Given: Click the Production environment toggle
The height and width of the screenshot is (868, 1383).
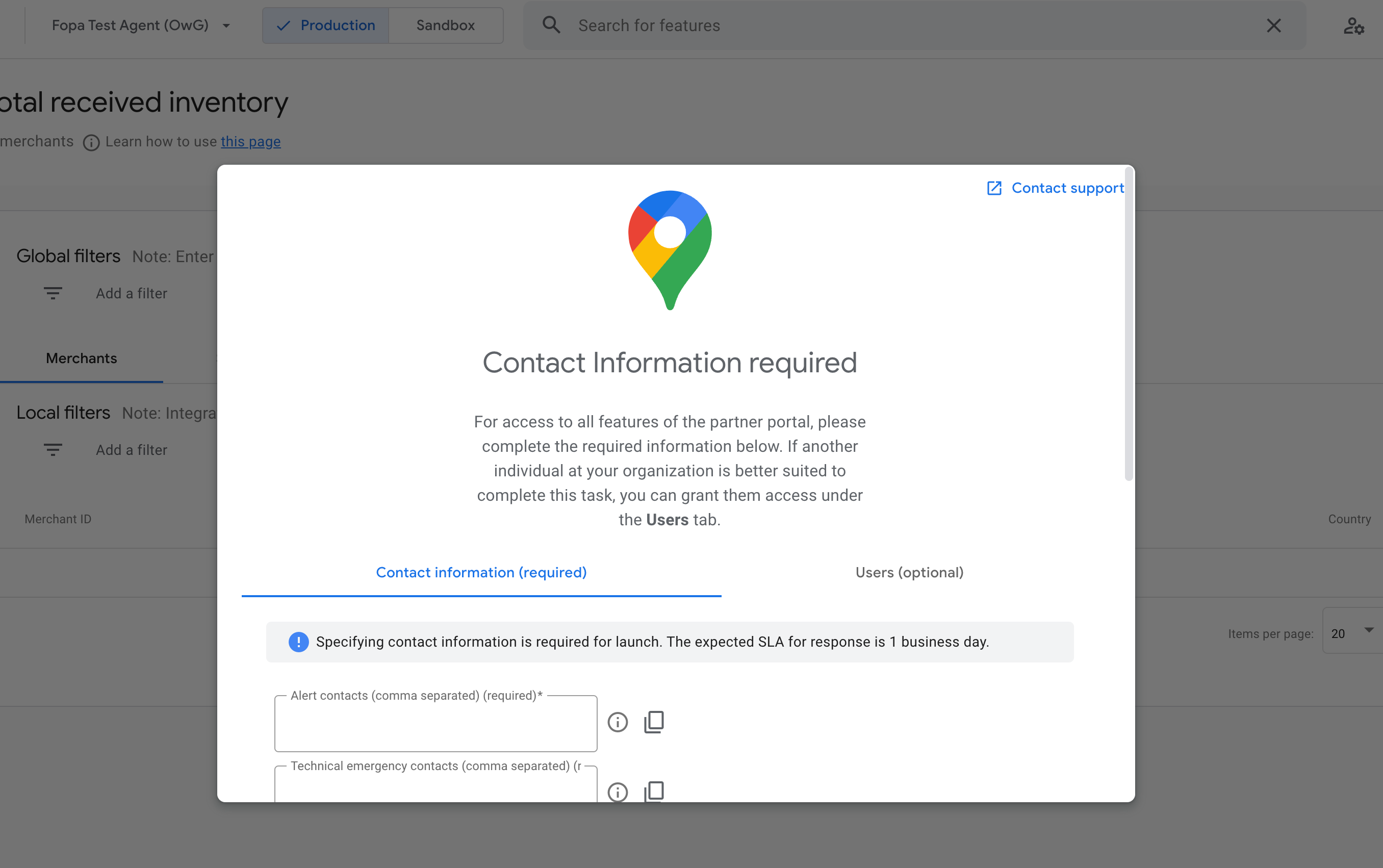Looking at the screenshot, I should coord(325,25).
